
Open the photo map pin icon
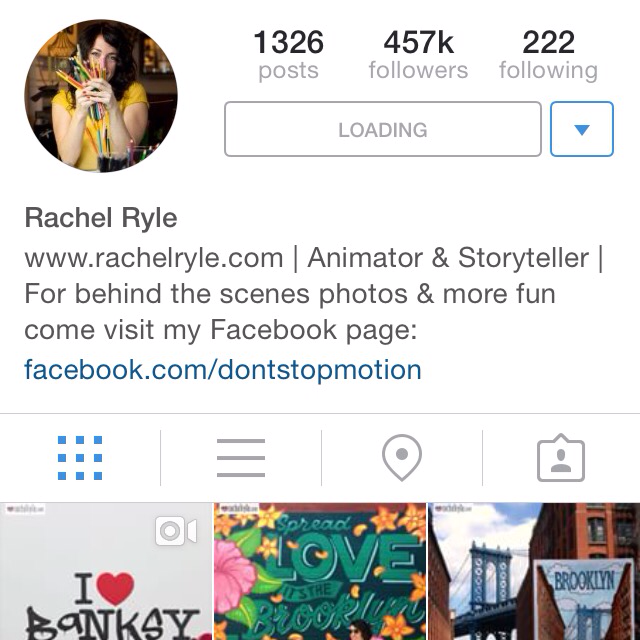click(401, 459)
